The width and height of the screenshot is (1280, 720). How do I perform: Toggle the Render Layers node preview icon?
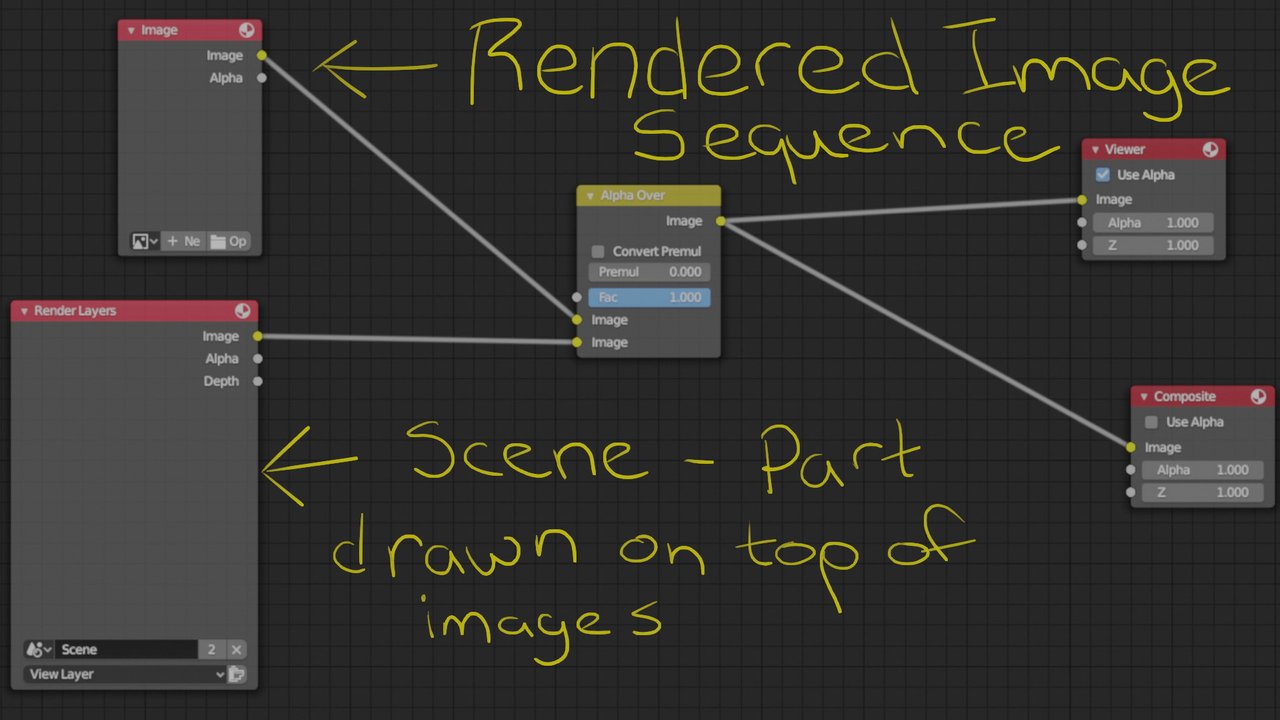coord(243,311)
